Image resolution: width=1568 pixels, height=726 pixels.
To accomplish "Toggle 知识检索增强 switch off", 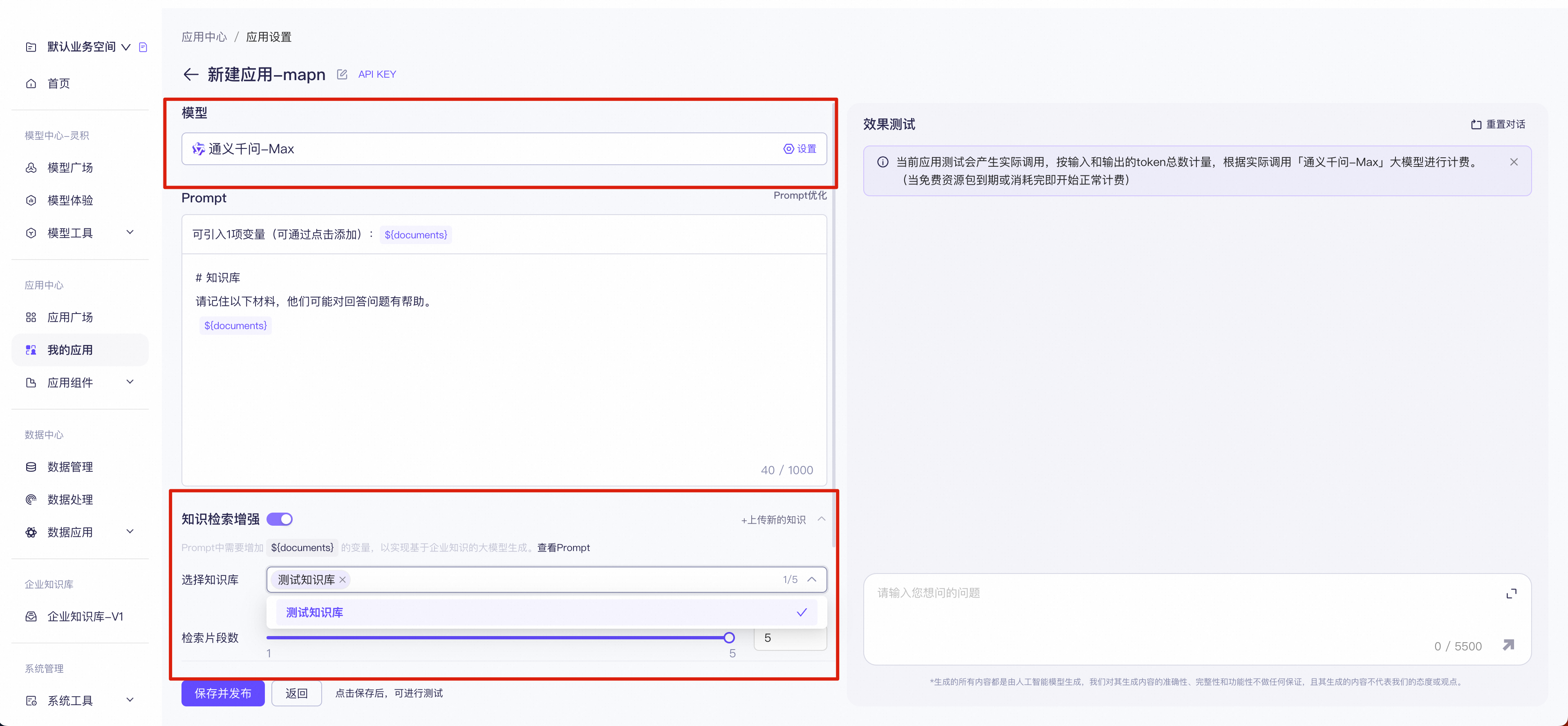I will click(280, 519).
